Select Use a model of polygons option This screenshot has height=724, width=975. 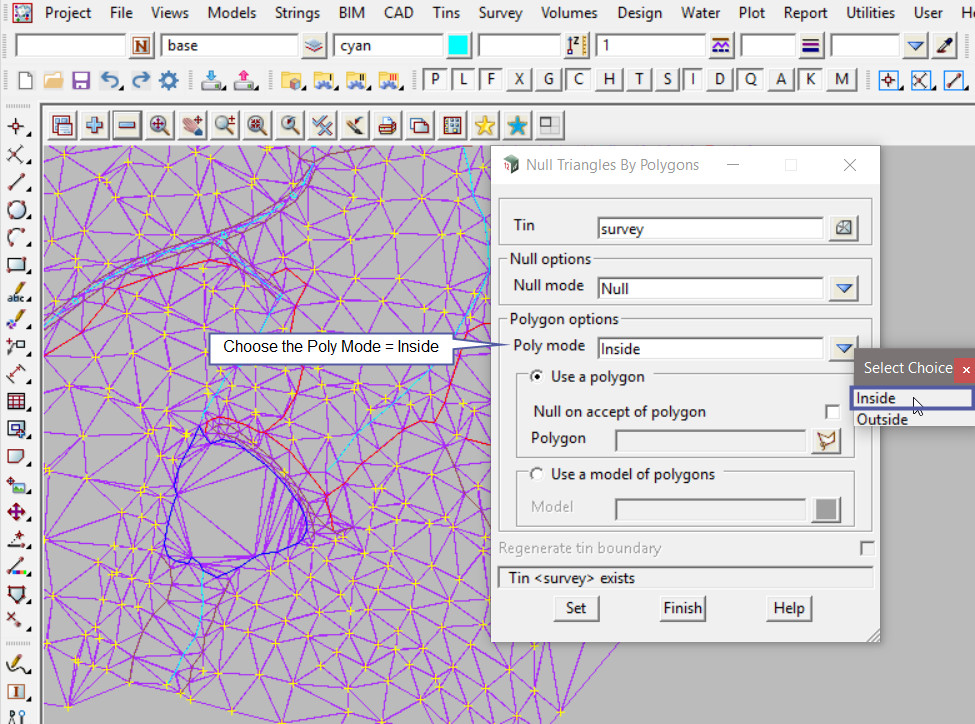click(x=537, y=475)
